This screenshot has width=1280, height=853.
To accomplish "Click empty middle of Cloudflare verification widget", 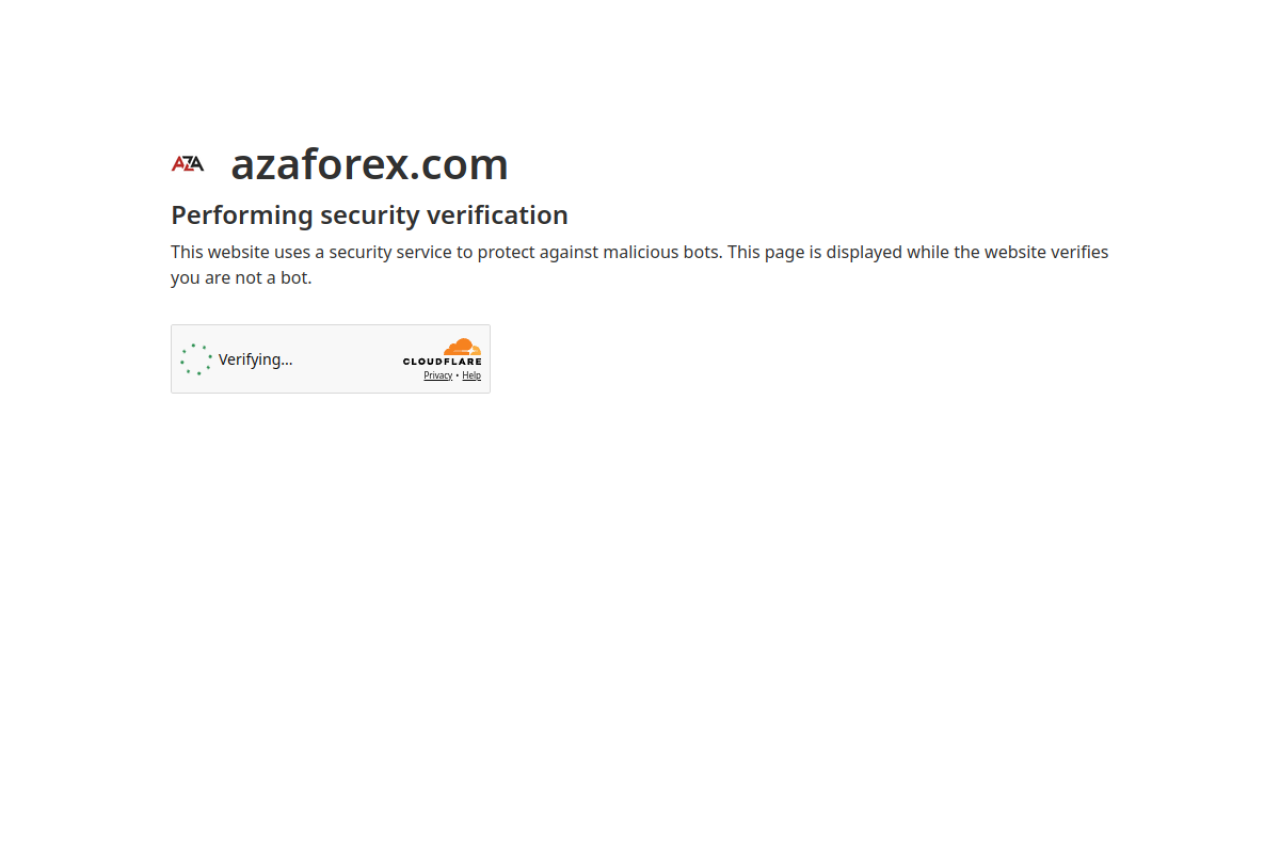I will [x=345, y=359].
